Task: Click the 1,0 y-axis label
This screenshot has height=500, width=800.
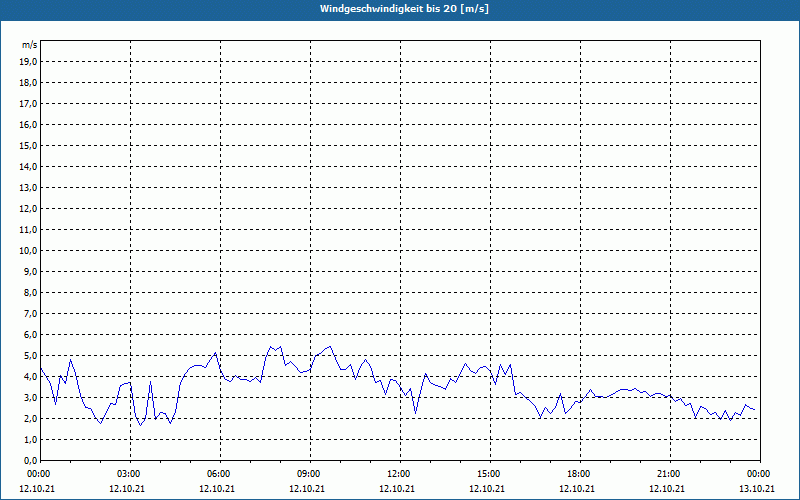Action: (31, 439)
